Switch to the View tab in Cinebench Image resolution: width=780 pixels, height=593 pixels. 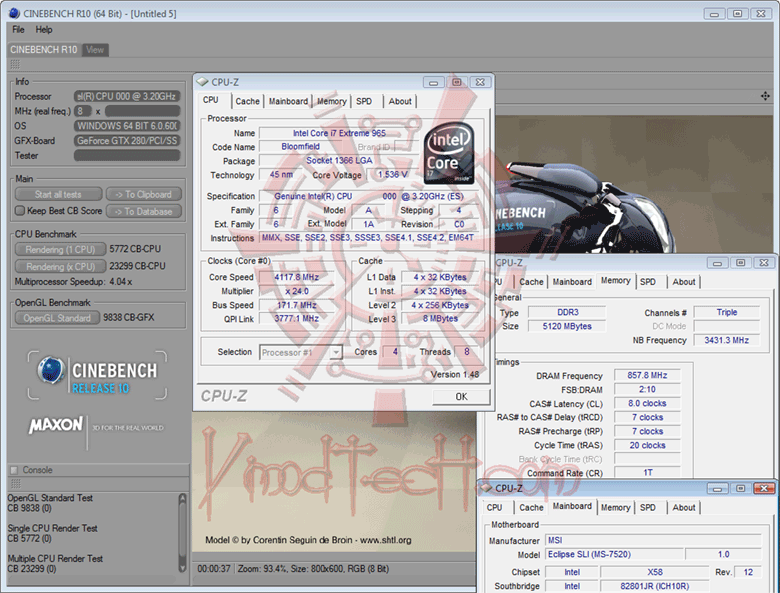pyautogui.click(x=95, y=49)
